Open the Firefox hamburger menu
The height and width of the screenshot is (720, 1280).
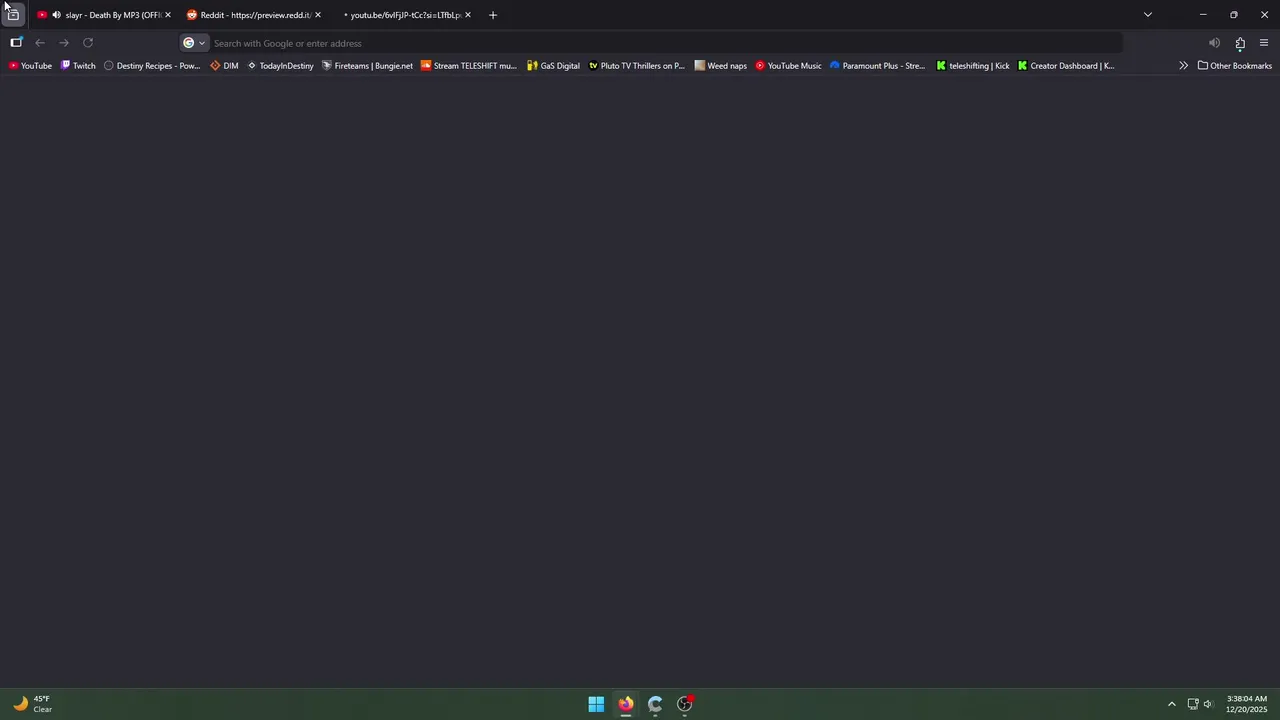[x=1264, y=43]
